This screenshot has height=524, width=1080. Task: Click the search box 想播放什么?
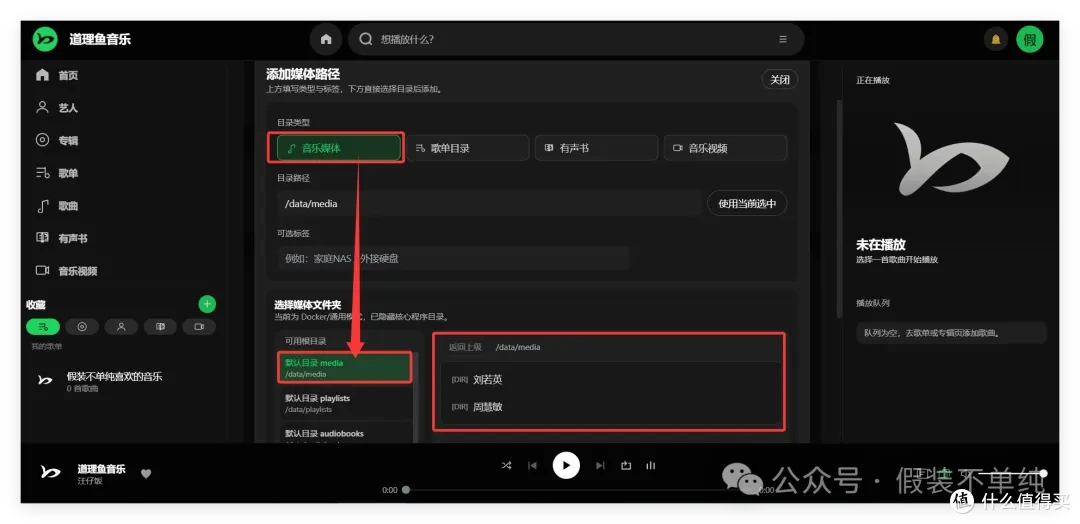[x=576, y=39]
